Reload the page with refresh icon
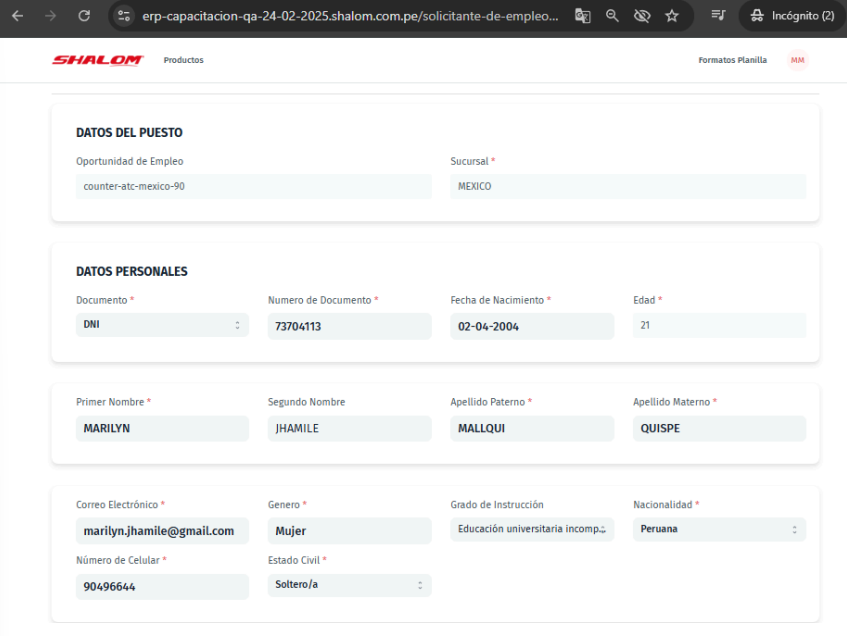 [x=84, y=16]
